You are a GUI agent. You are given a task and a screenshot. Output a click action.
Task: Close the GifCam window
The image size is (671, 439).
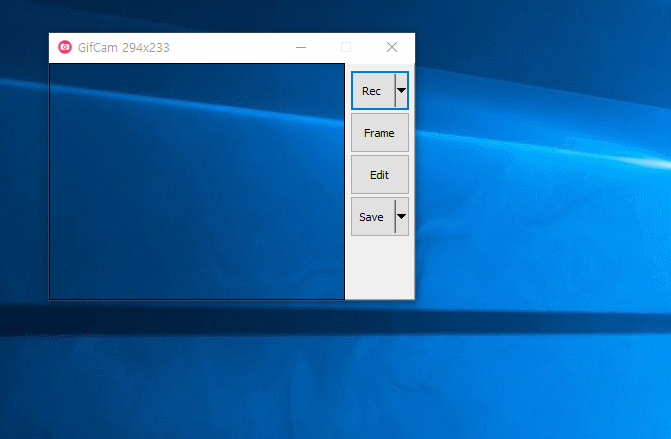tap(392, 47)
